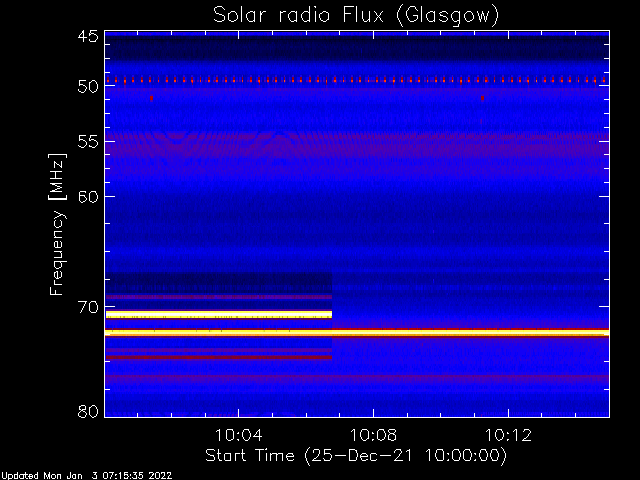
Task: Click the 60 frequency tick label
Action: [88, 197]
